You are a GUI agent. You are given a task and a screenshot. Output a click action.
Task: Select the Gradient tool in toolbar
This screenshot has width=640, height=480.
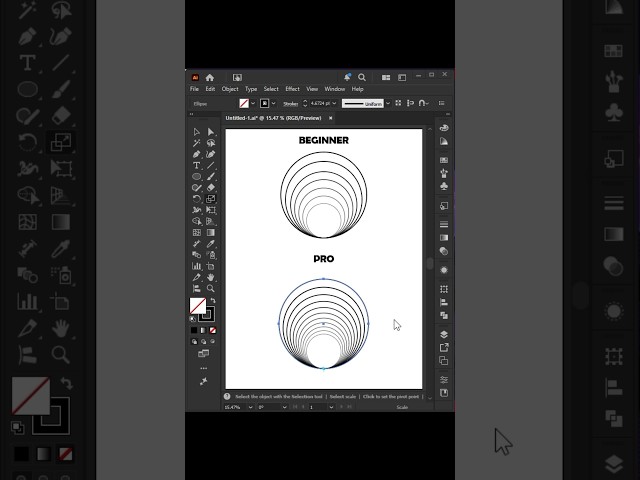tap(211, 233)
